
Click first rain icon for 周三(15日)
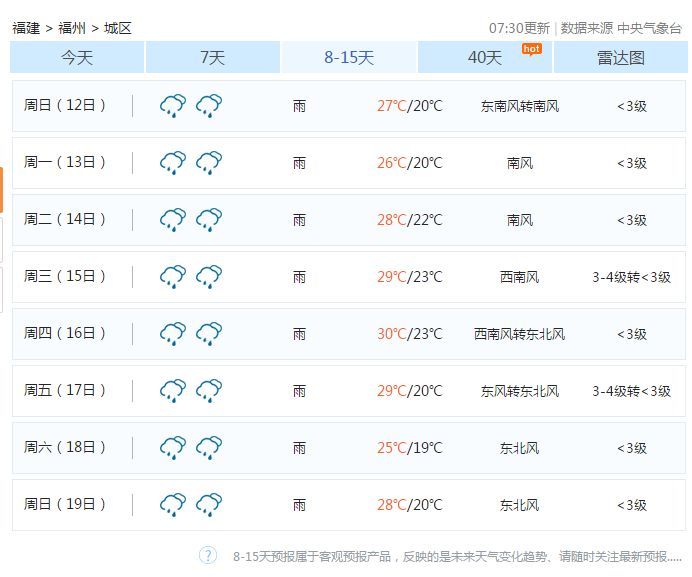[173, 276]
